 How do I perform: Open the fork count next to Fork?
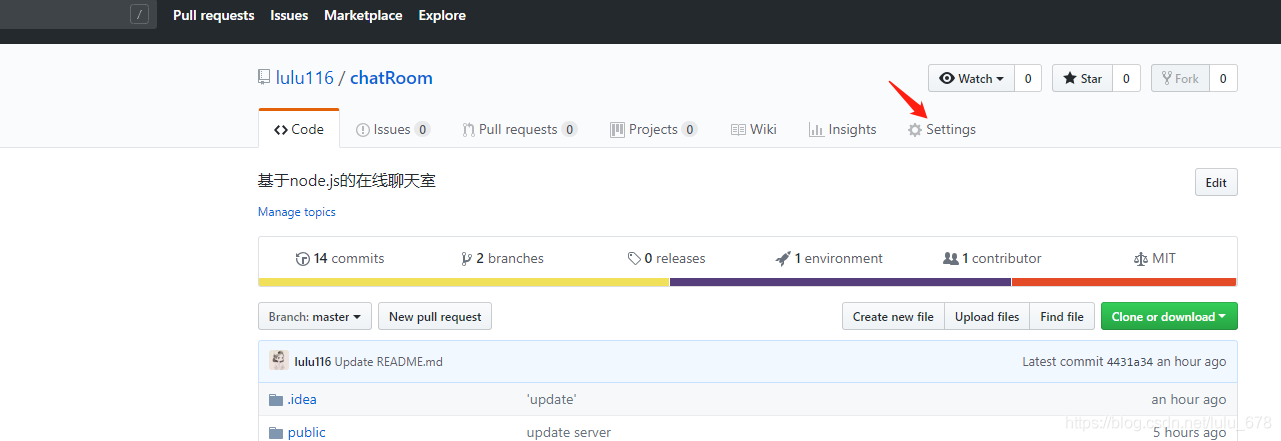tap(1223, 79)
